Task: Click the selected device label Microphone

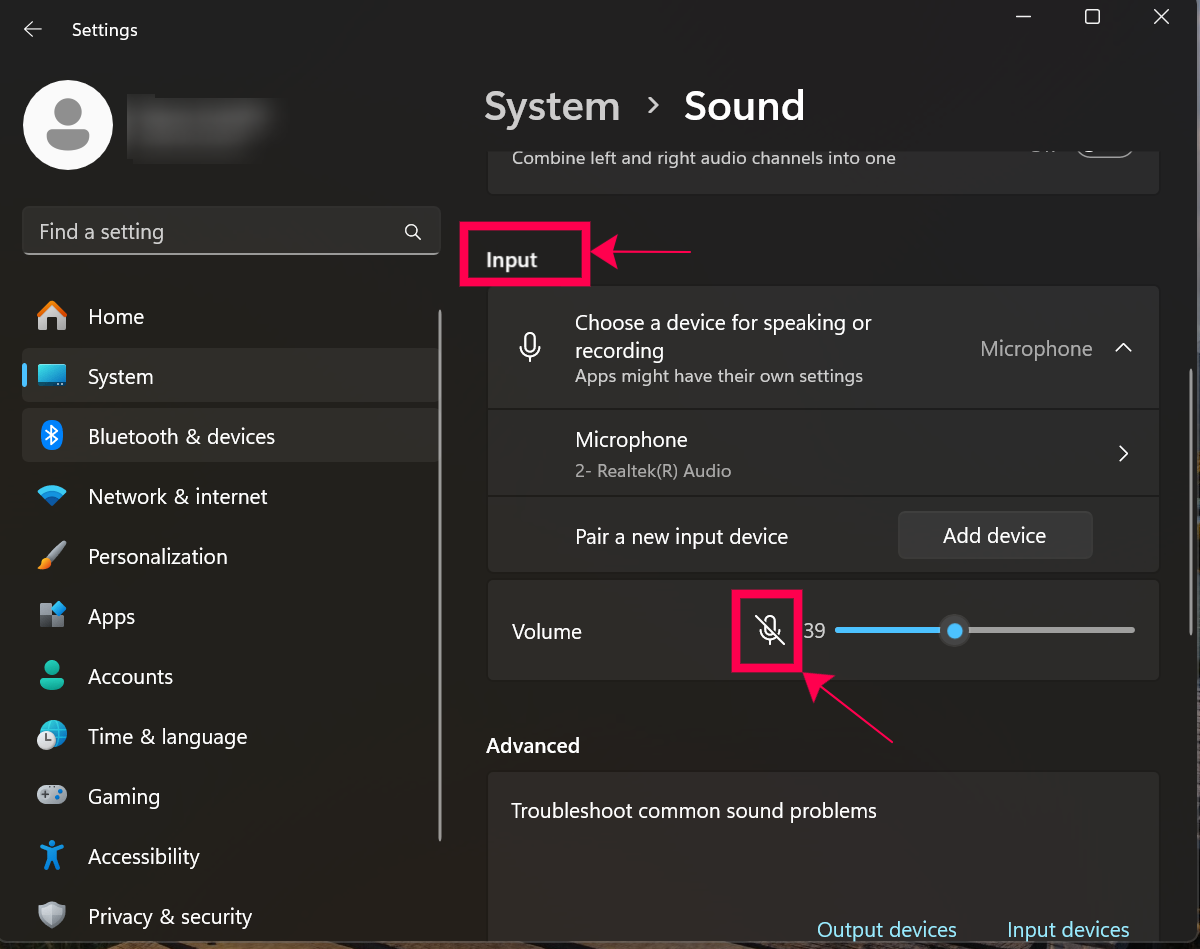Action: tap(1036, 348)
